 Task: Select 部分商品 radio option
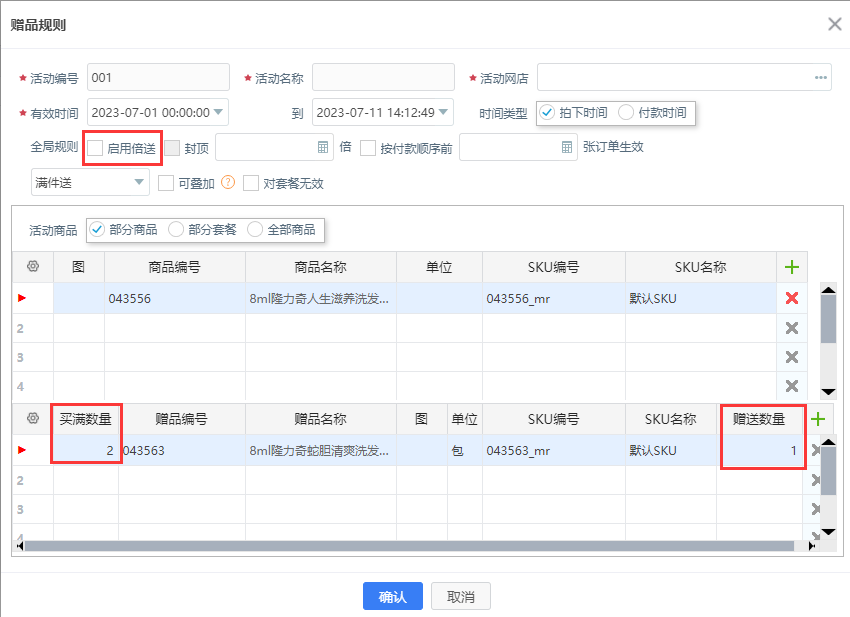[x=97, y=229]
